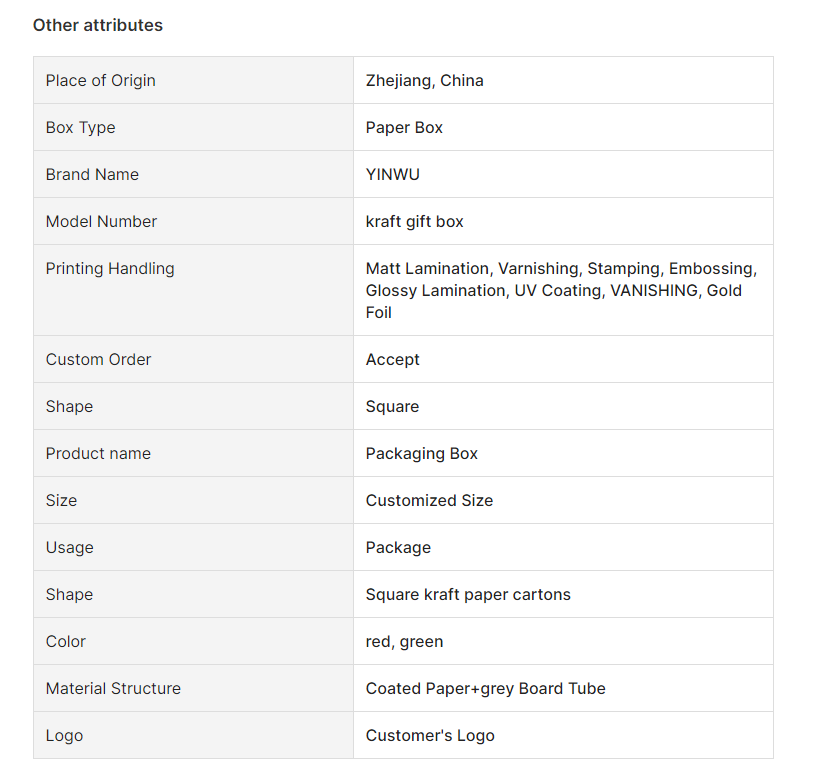Click the 'Paper Box' value cell
The width and height of the screenshot is (831, 759).
coord(563,127)
